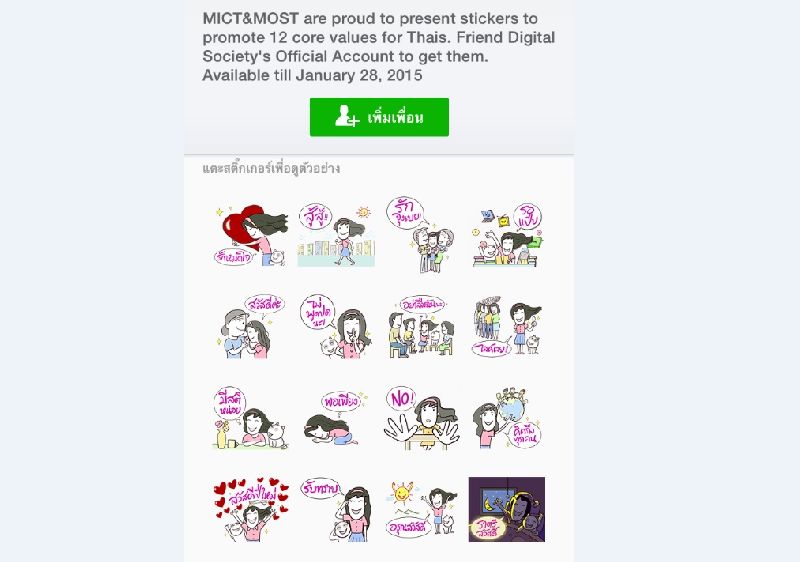Tap the อรุณสวัสดิ์ smiling sun sticker

(421, 509)
